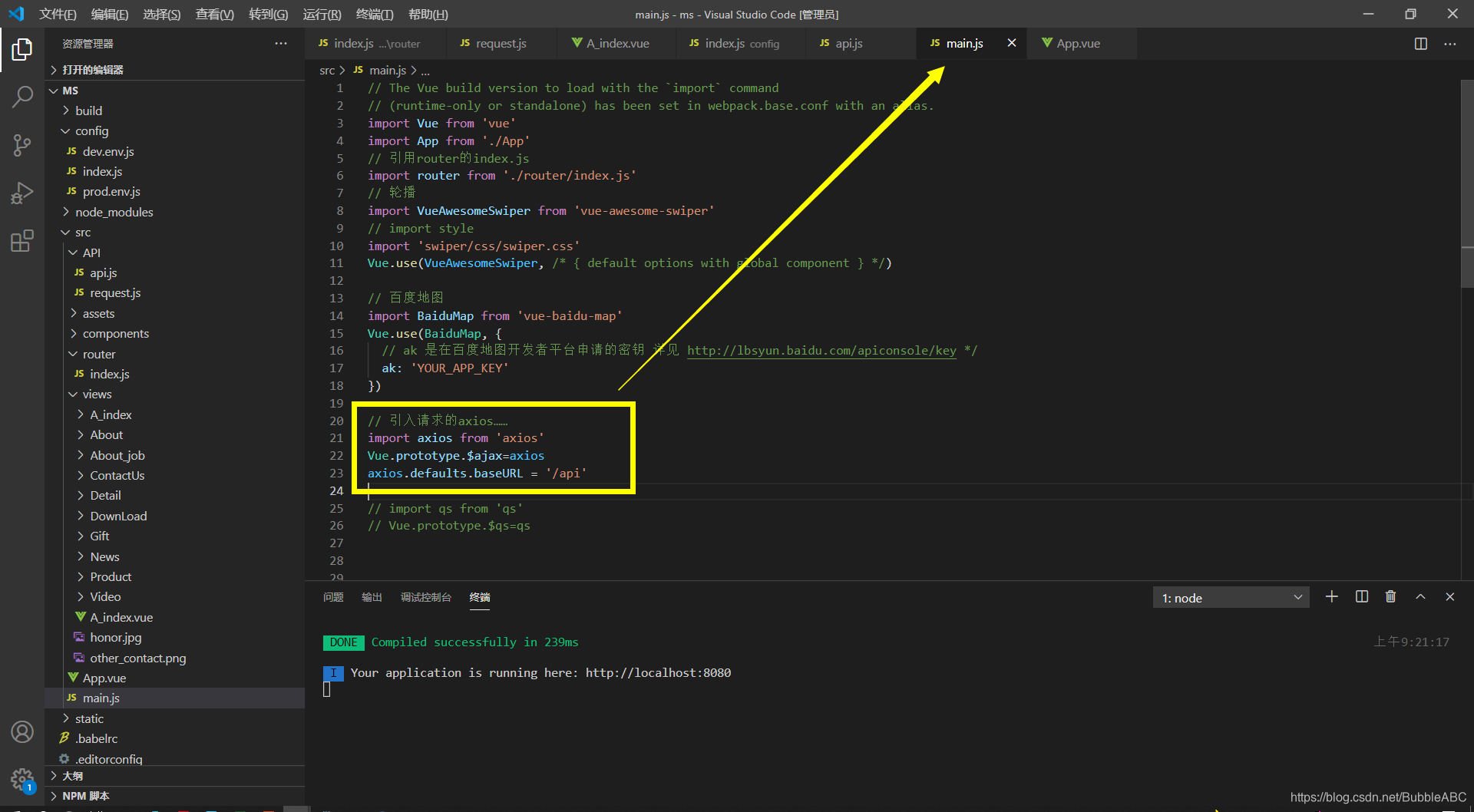
Task: Open the Explorer view in activity bar
Action: [22, 50]
